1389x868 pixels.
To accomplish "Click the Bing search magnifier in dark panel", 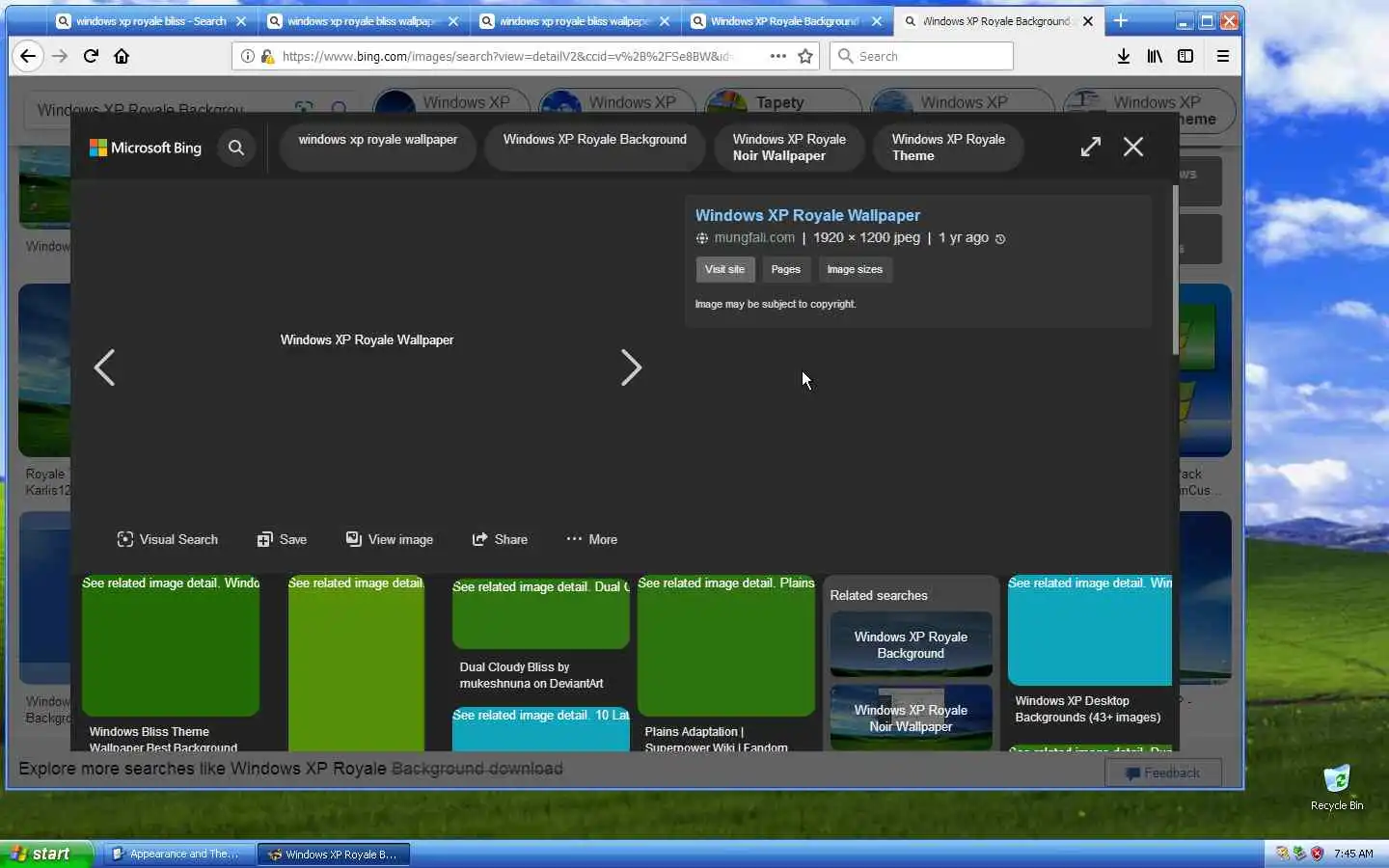I will click(236, 148).
